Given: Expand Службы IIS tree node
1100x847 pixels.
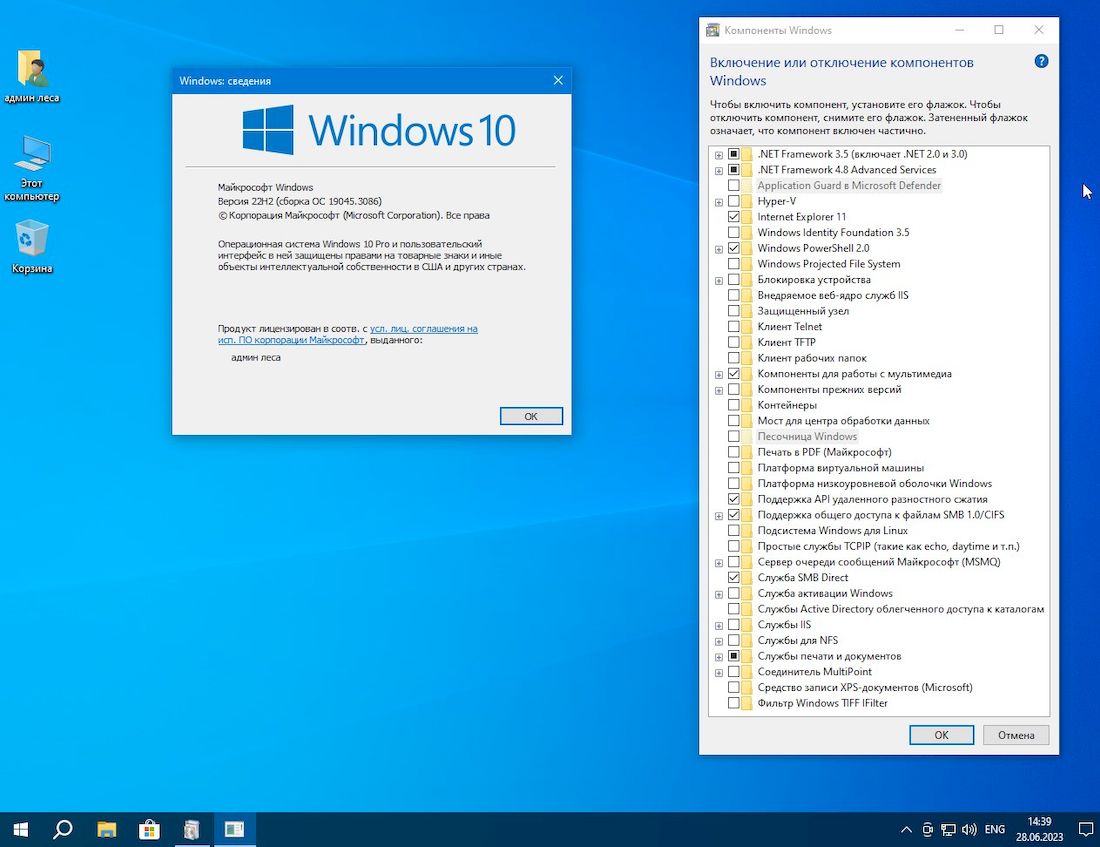Looking at the screenshot, I should [718, 625].
